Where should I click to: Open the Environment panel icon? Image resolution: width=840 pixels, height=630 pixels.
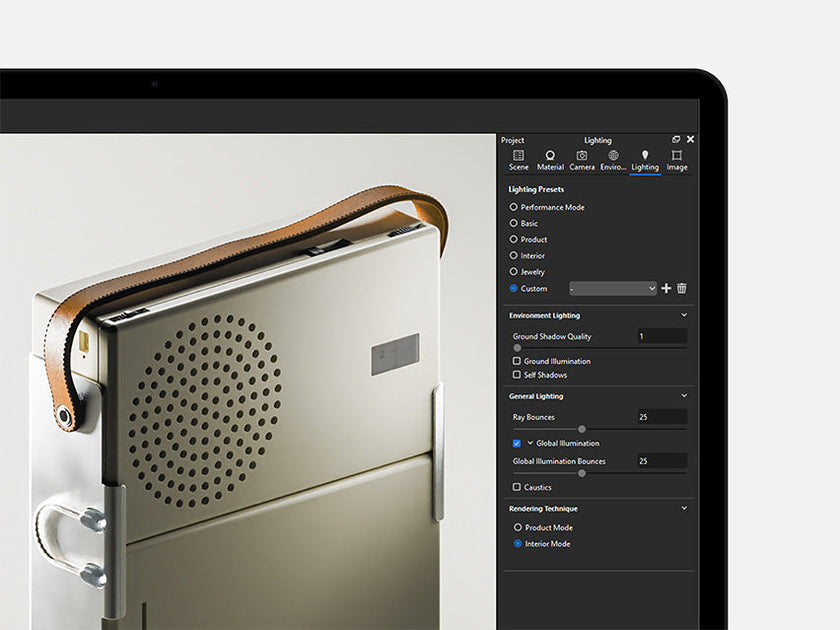point(614,157)
